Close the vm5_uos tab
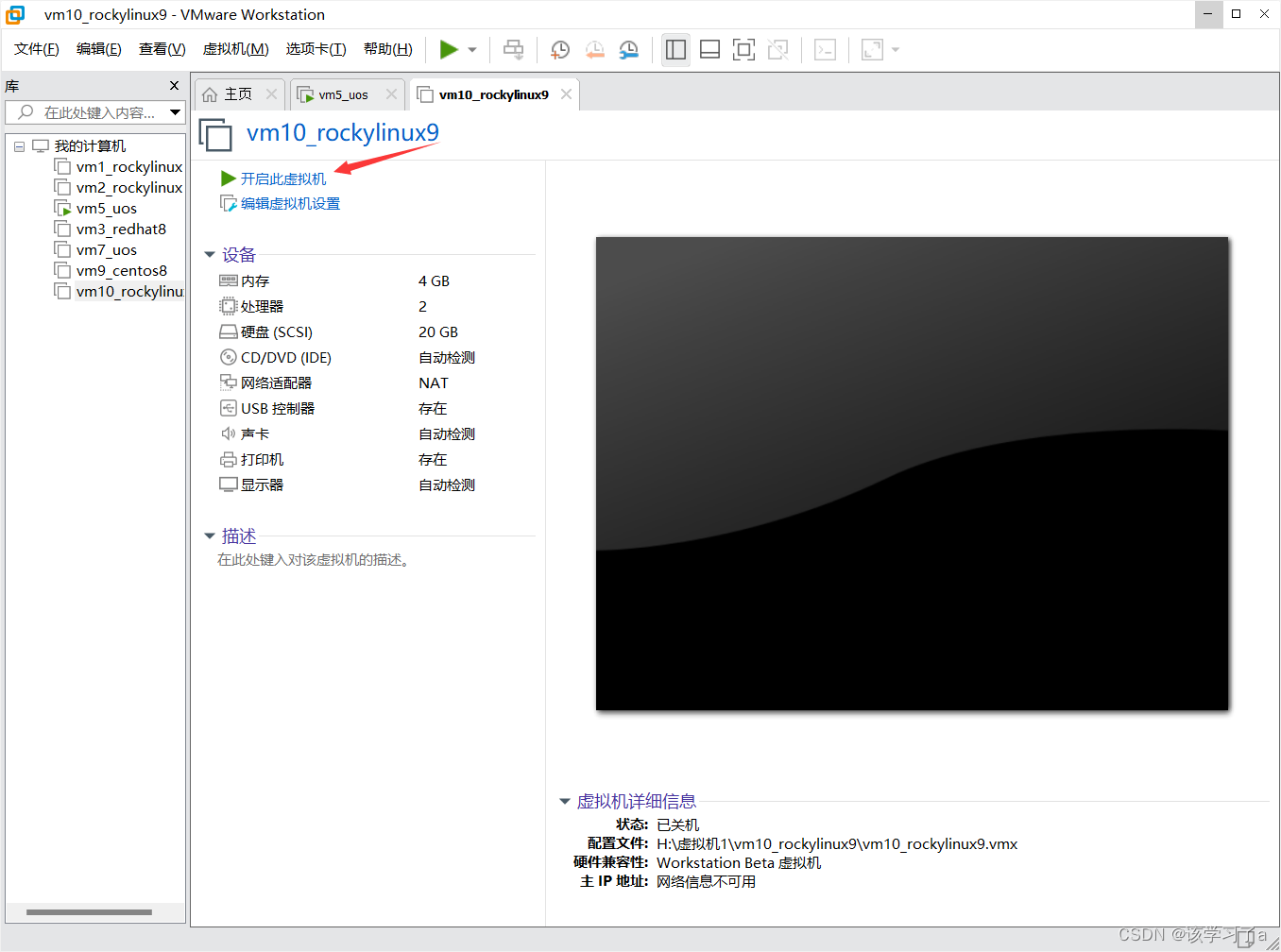The height and width of the screenshot is (952, 1281). click(391, 94)
